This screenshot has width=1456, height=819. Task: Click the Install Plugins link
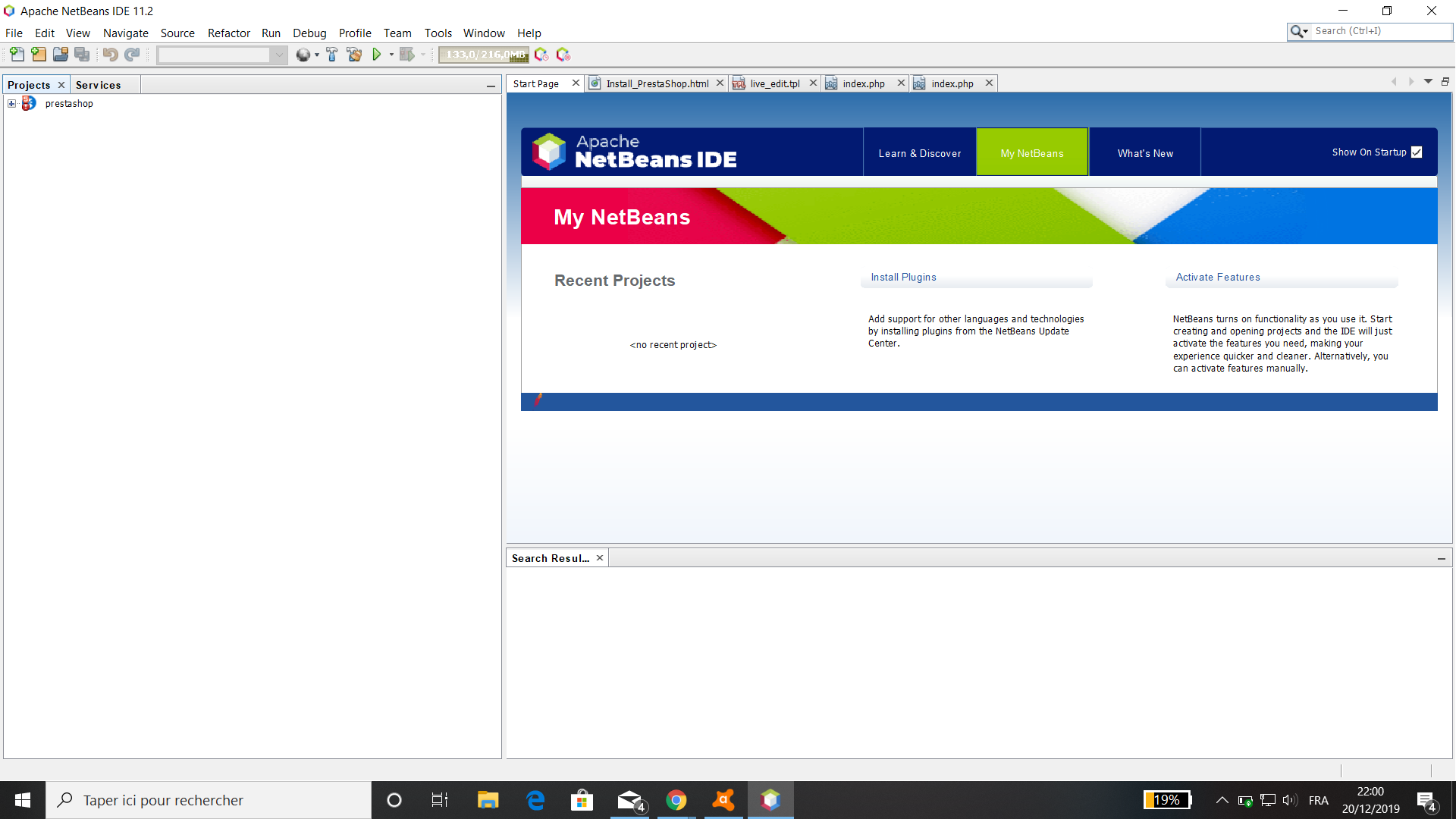click(x=903, y=278)
